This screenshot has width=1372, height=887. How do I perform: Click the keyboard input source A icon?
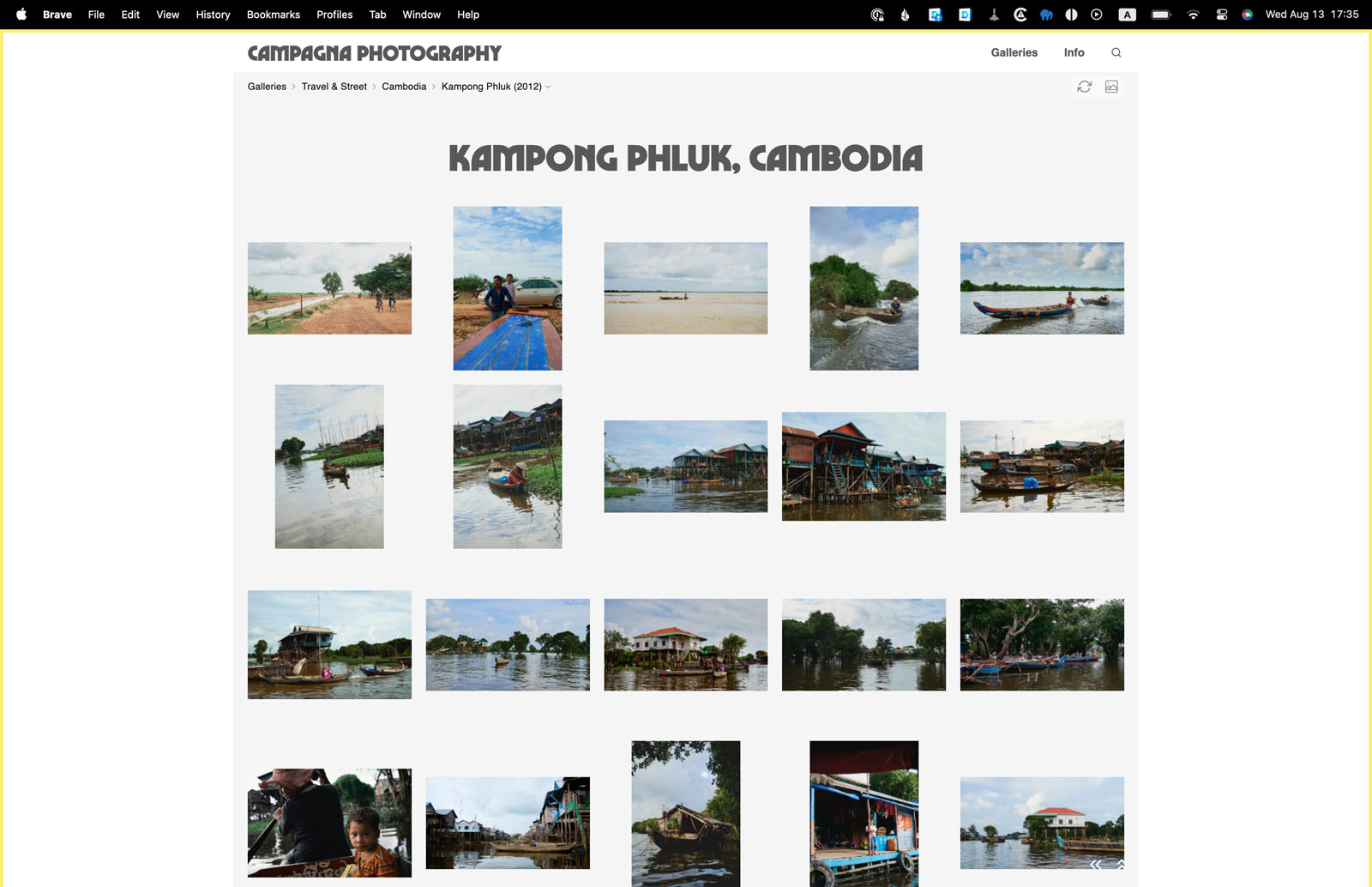point(1128,15)
